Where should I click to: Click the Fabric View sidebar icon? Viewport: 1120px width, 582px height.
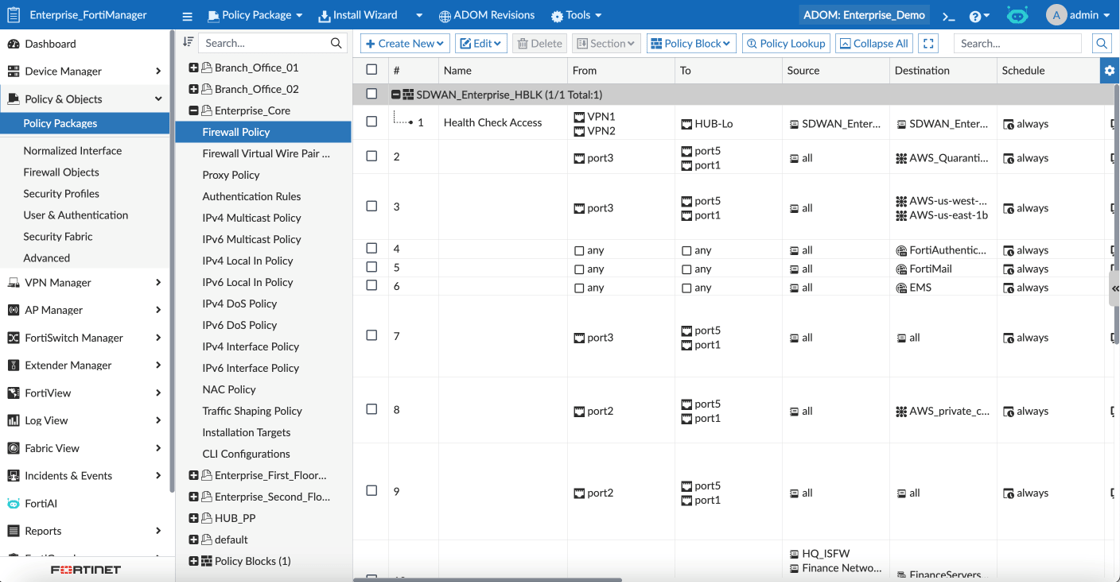click(14, 448)
